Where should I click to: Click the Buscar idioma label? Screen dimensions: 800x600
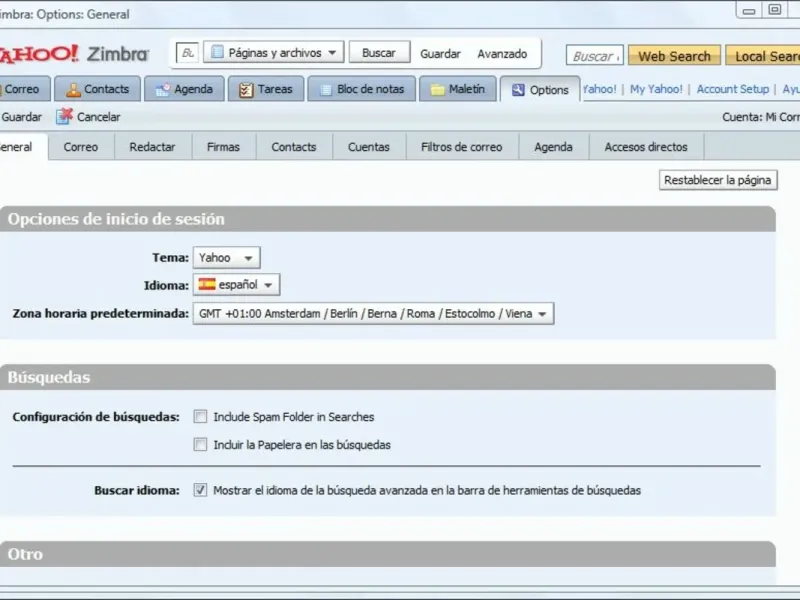pos(137,490)
